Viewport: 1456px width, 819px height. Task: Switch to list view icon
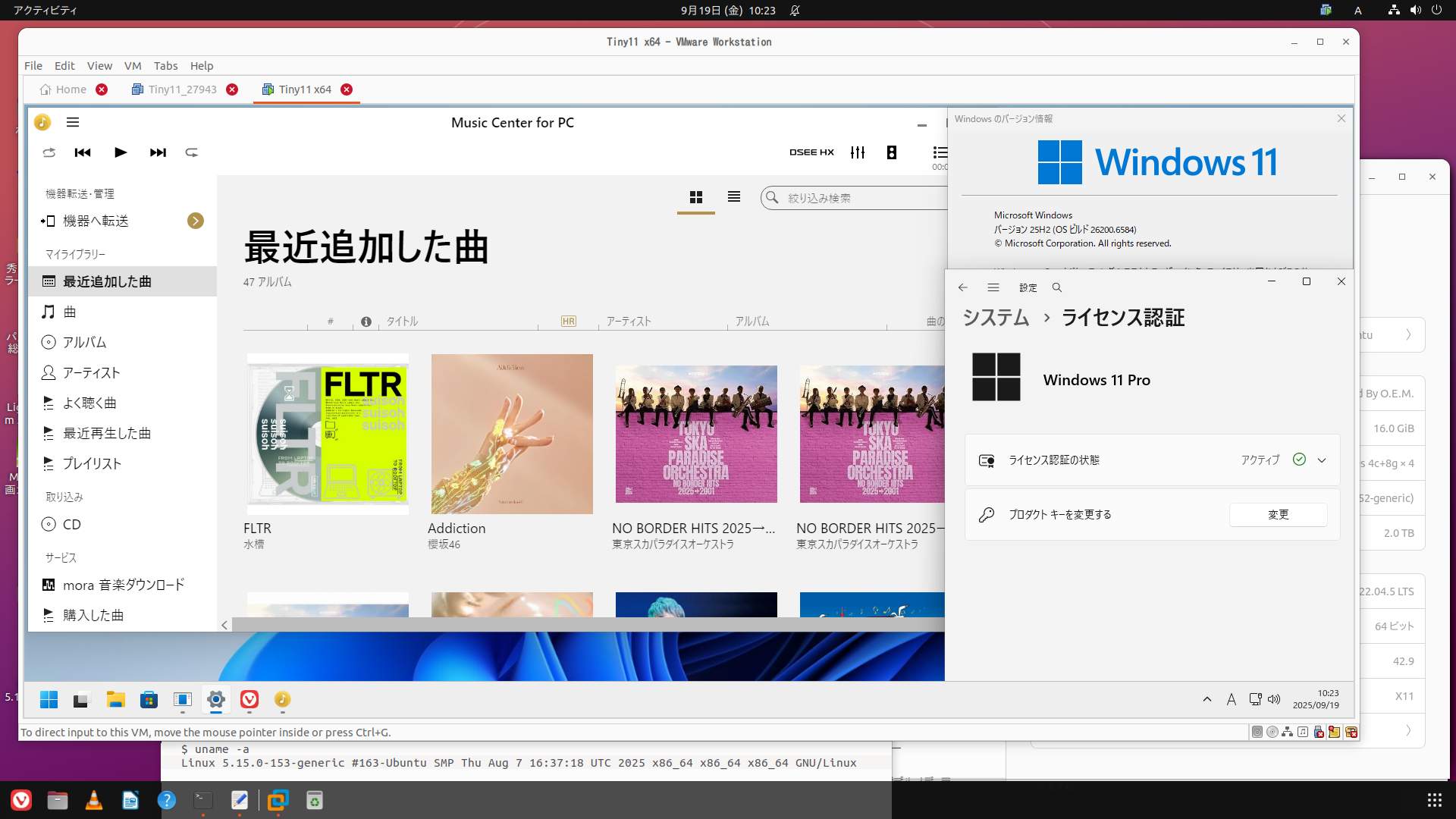coord(733,197)
